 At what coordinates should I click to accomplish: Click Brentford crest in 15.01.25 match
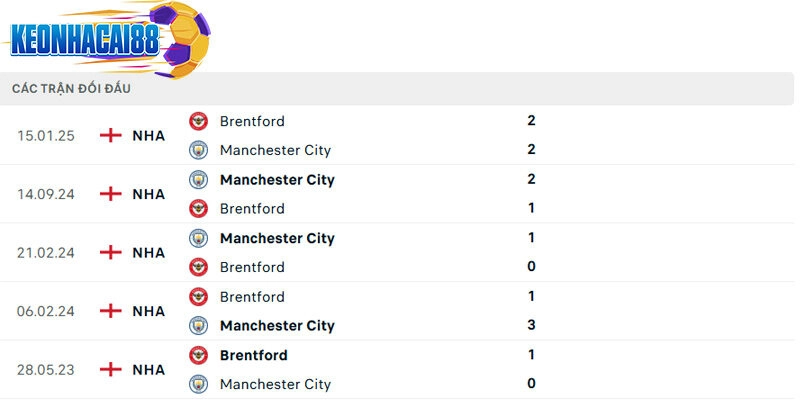point(199,121)
